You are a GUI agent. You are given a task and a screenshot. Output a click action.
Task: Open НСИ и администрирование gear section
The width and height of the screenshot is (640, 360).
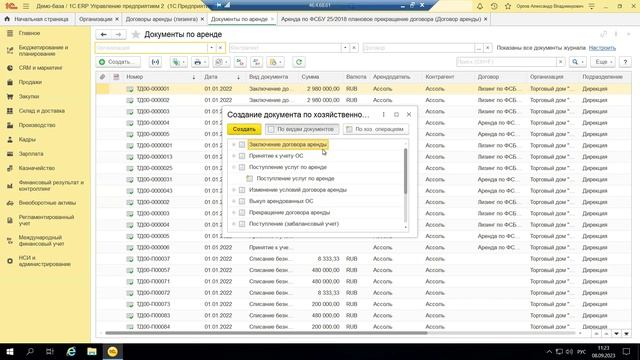pos(44,261)
